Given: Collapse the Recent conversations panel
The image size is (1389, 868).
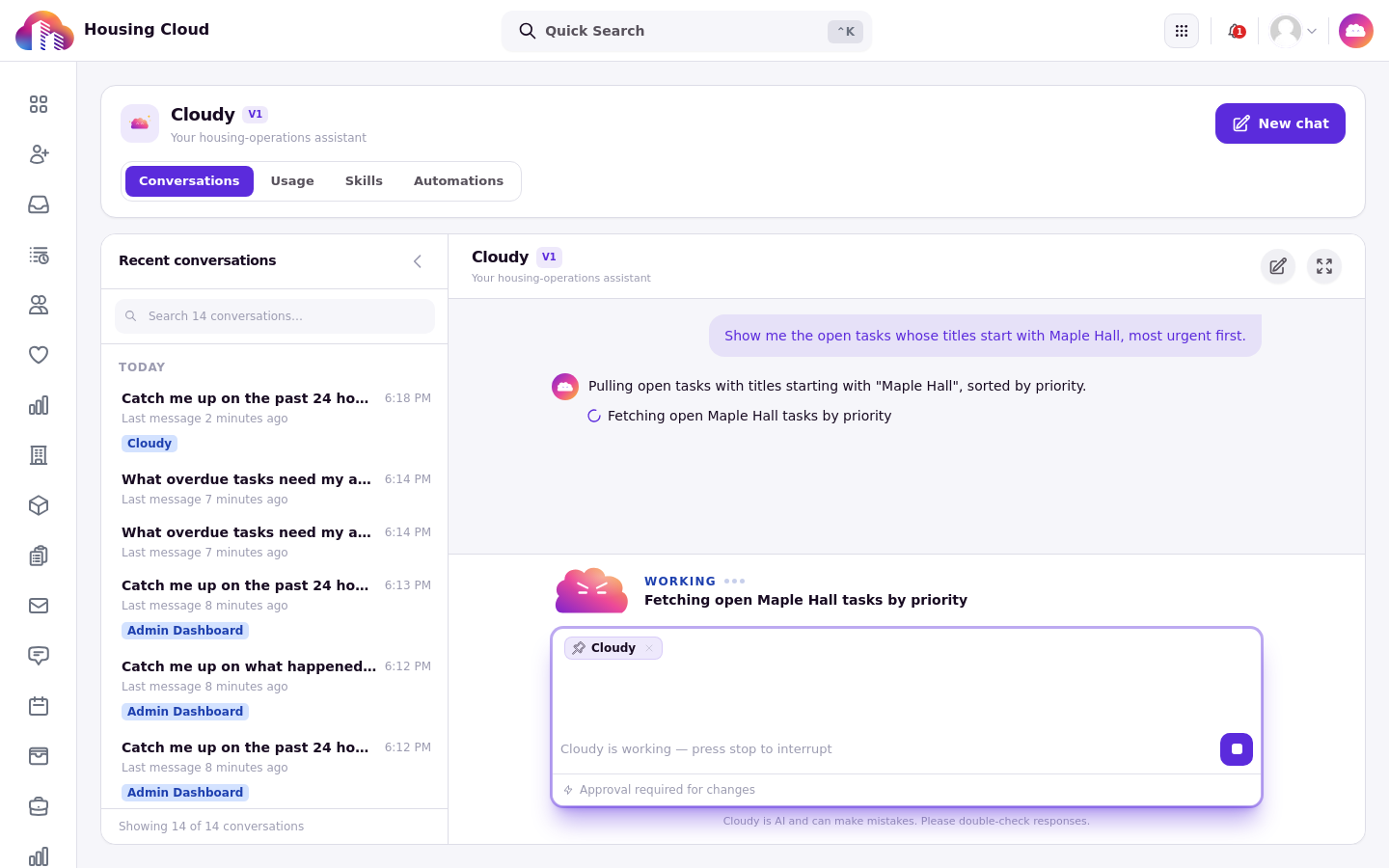Looking at the screenshot, I should click(418, 261).
